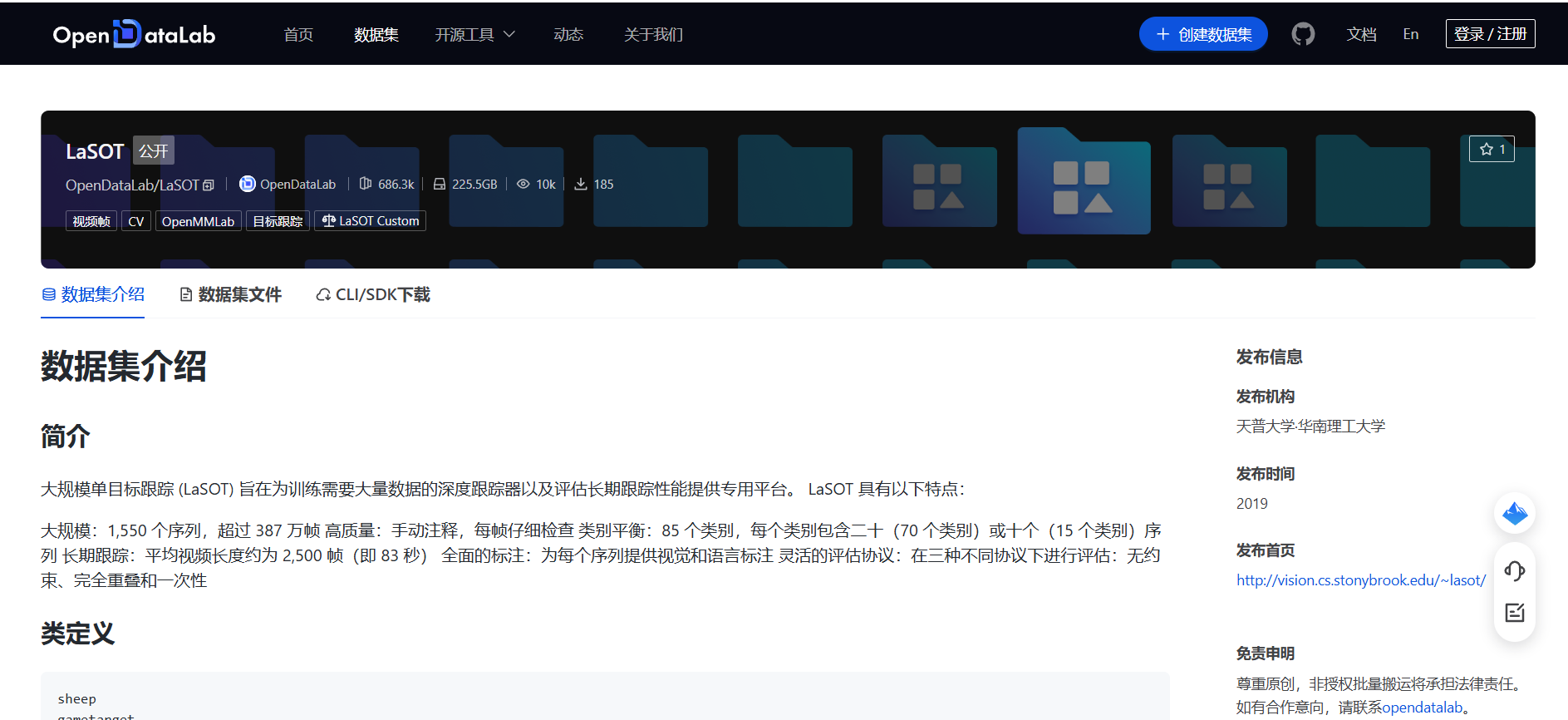Click the 类定义 heading
Viewport: 1568px width, 720px height.
tap(78, 634)
